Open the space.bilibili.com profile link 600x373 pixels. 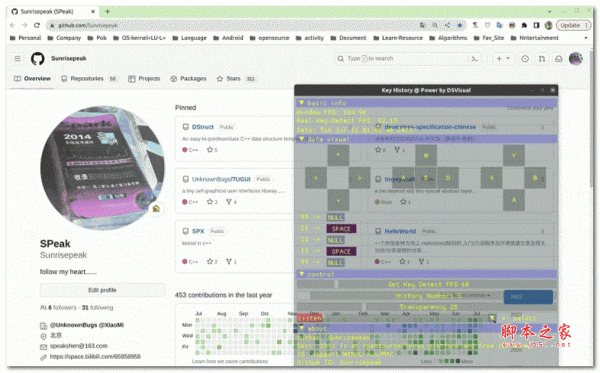(95, 356)
